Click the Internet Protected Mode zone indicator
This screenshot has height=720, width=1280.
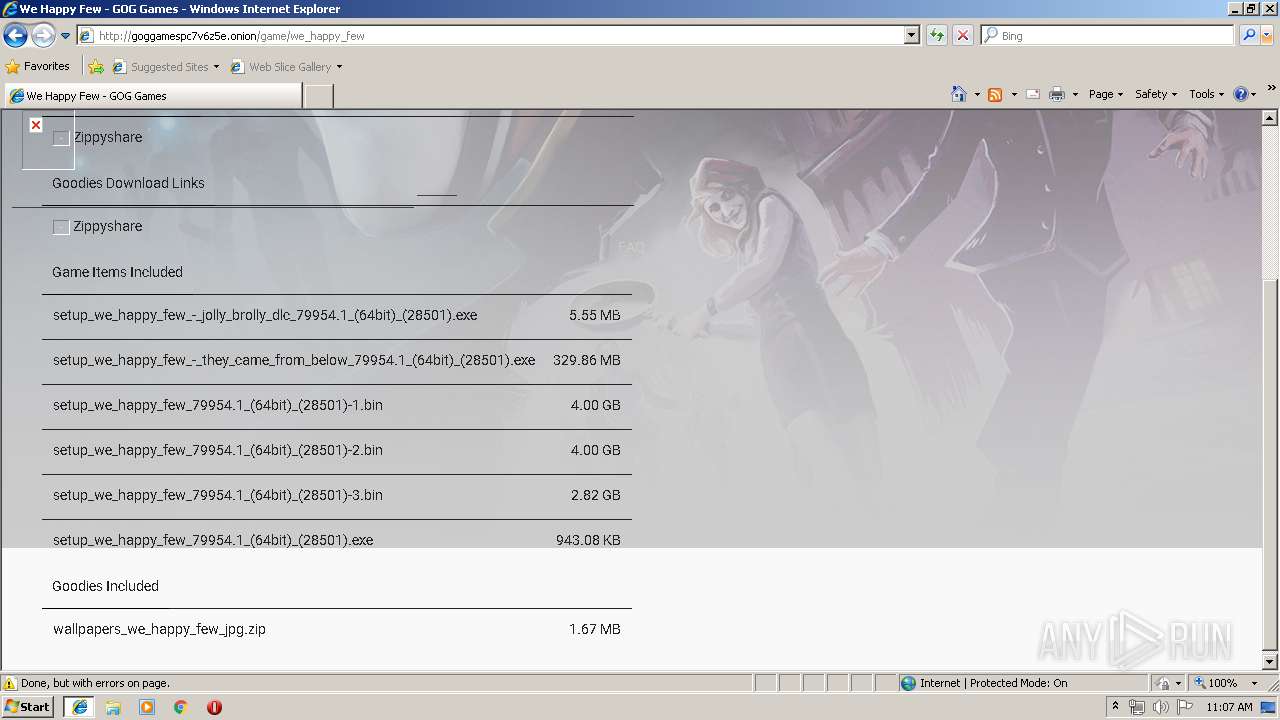pos(984,683)
